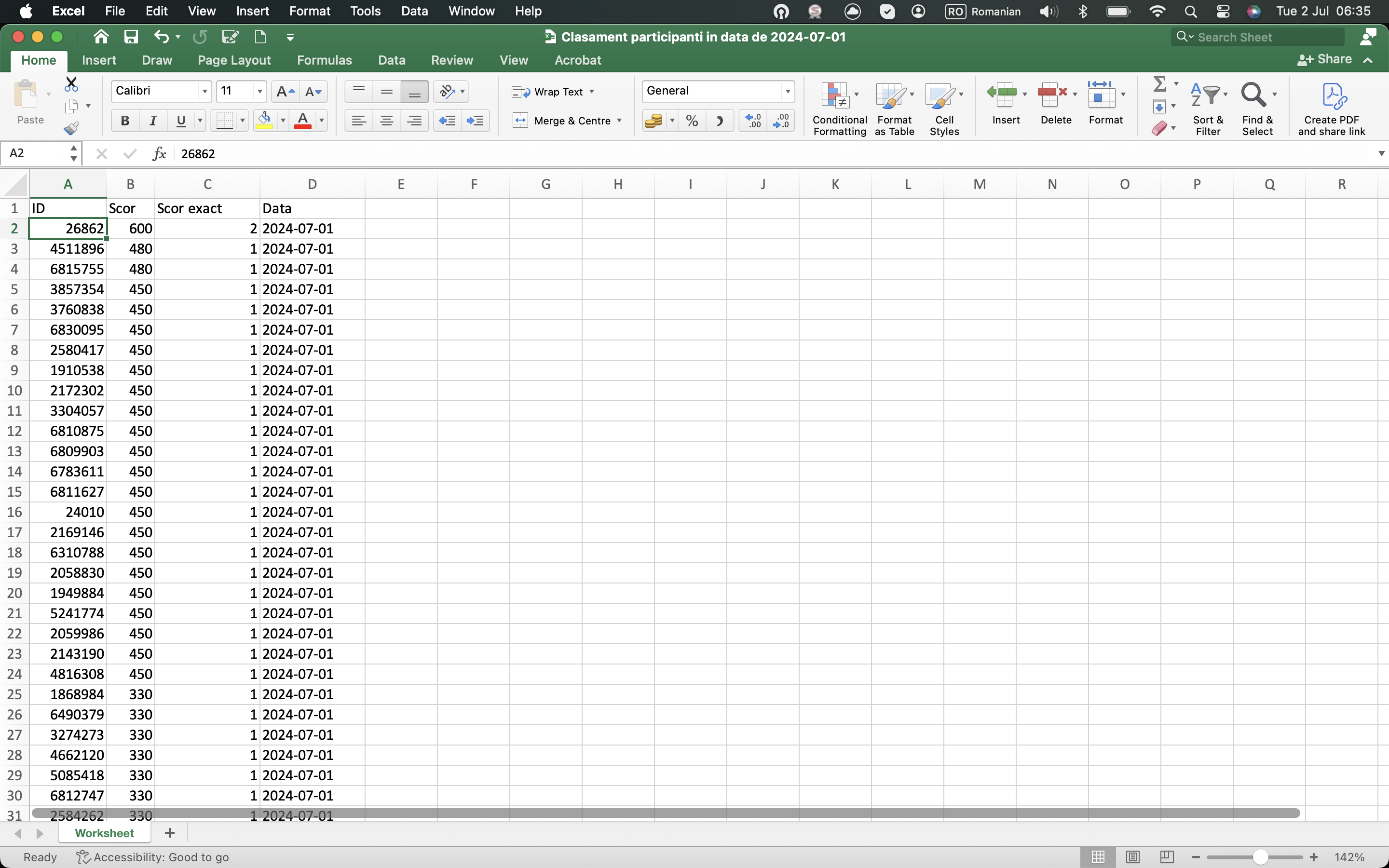
Task: Switch to Normal view in the status bar
Action: point(1099,856)
